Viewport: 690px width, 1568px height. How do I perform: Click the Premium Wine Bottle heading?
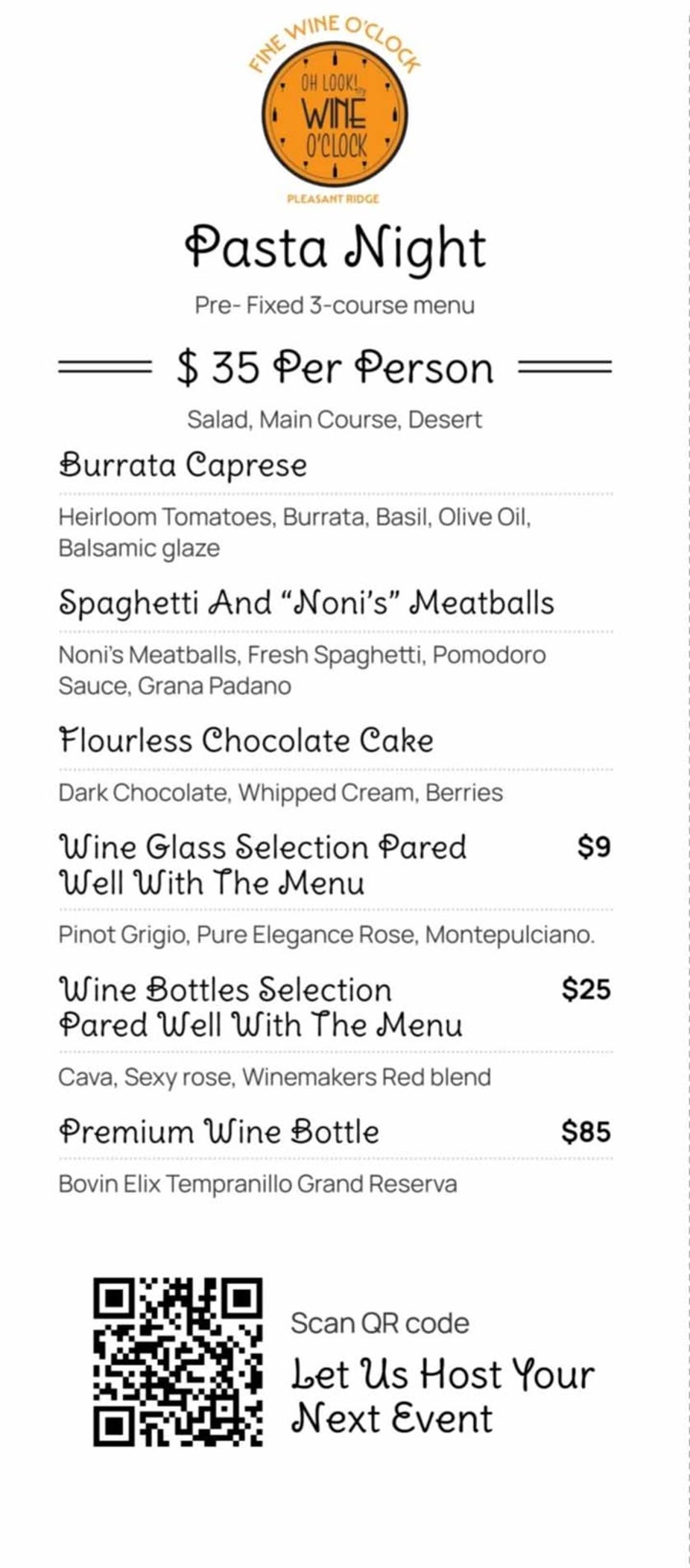[219, 1131]
